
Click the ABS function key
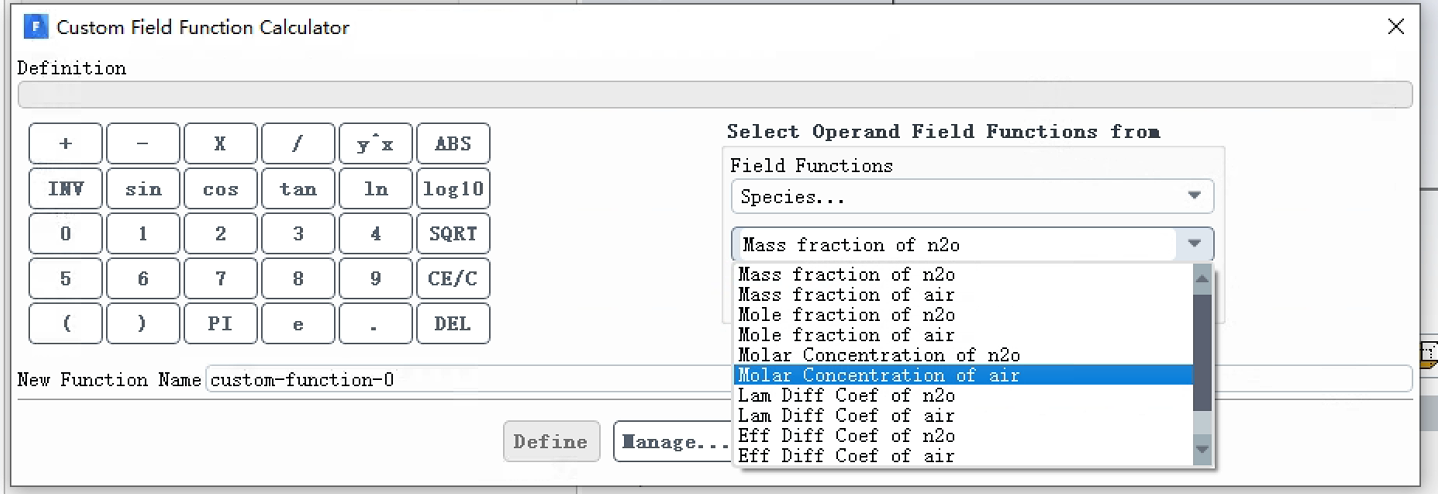point(453,144)
